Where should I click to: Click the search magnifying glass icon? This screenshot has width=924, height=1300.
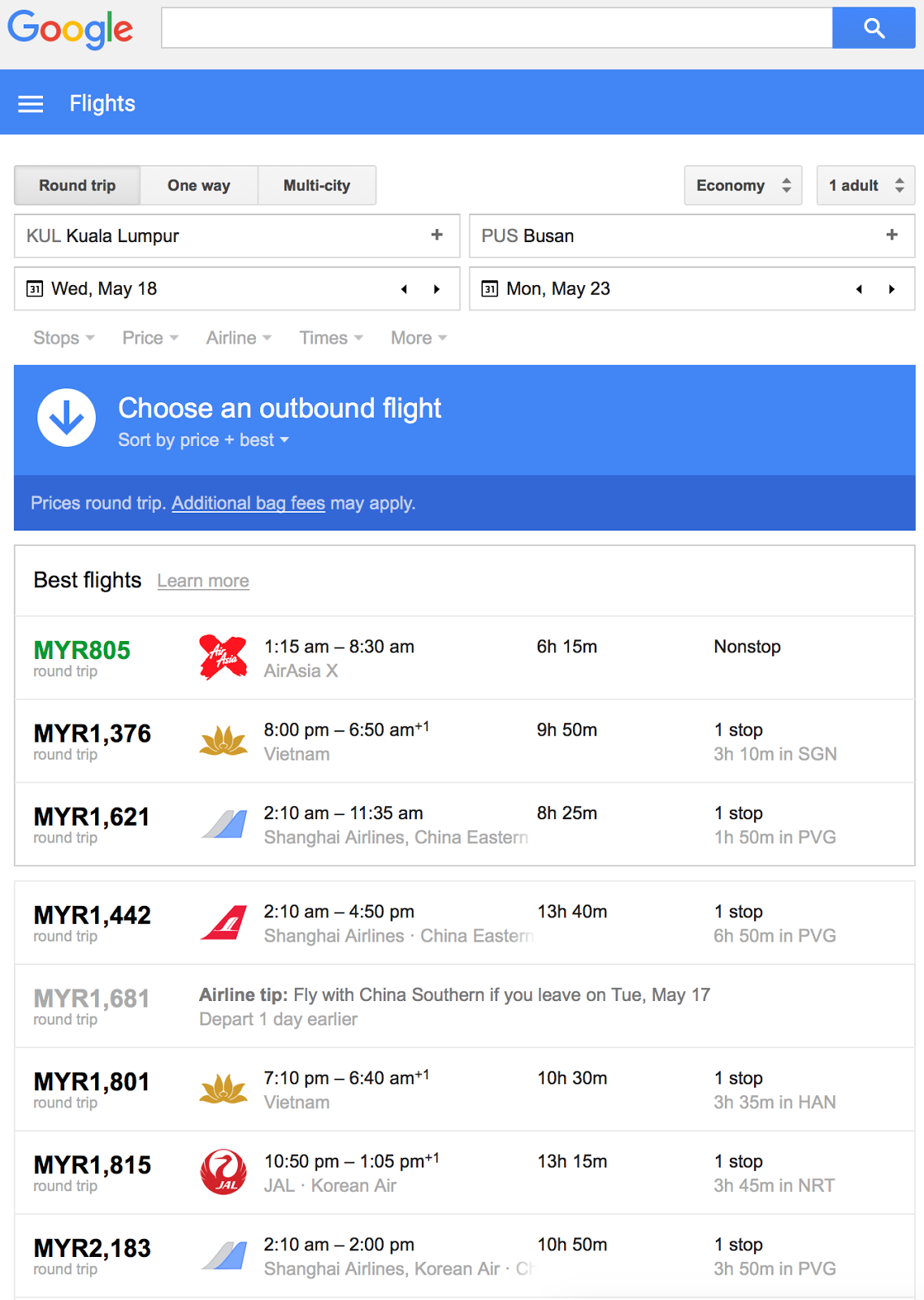pos(873,28)
